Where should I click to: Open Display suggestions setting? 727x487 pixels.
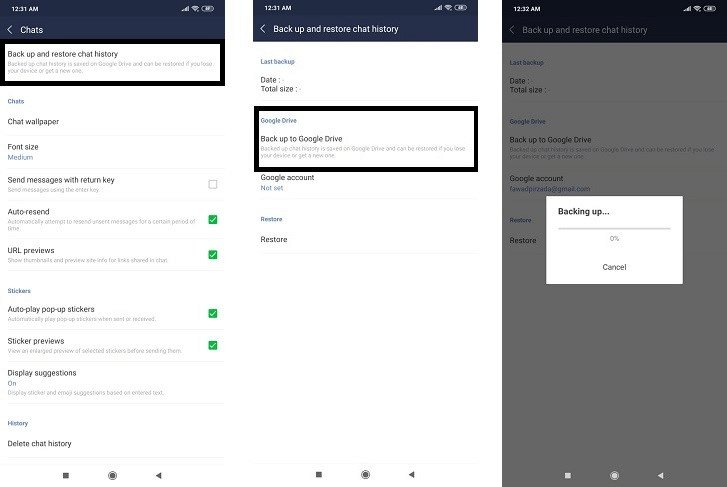click(x=112, y=383)
